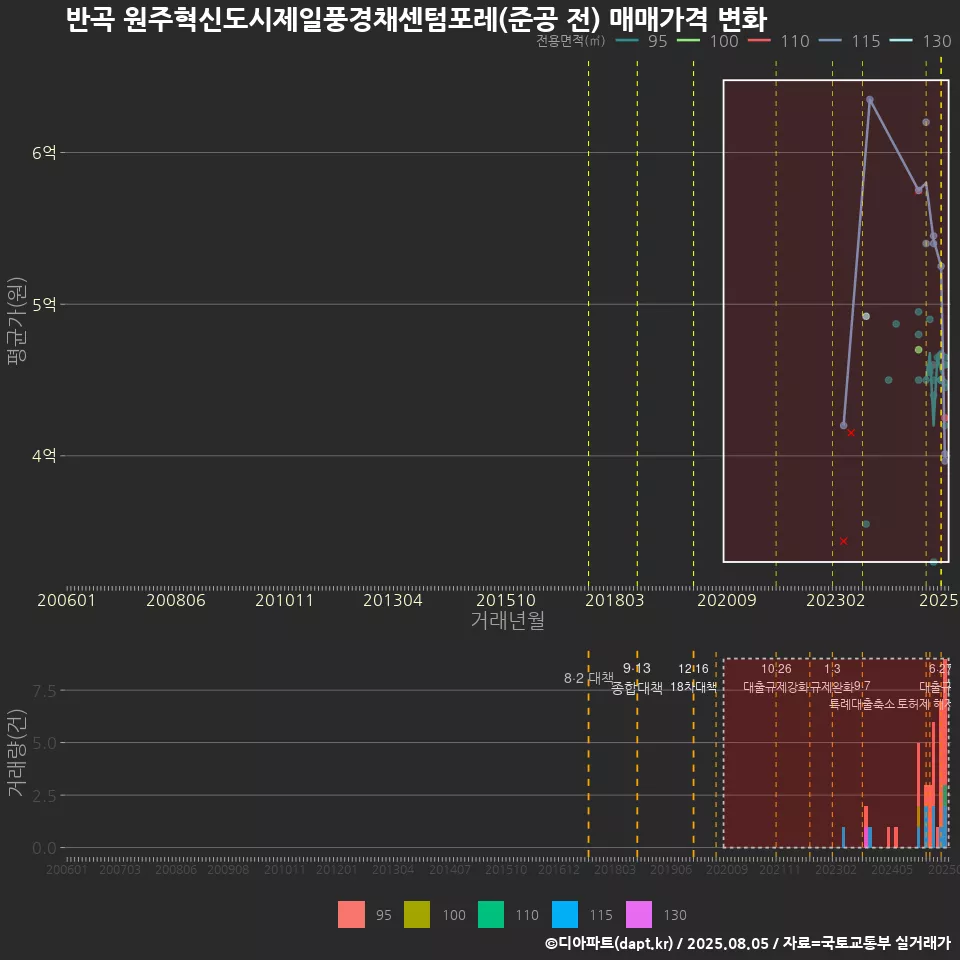Click 200806 on the price chart x-axis
The height and width of the screenshot is (960, 960).
coord(176,600)
